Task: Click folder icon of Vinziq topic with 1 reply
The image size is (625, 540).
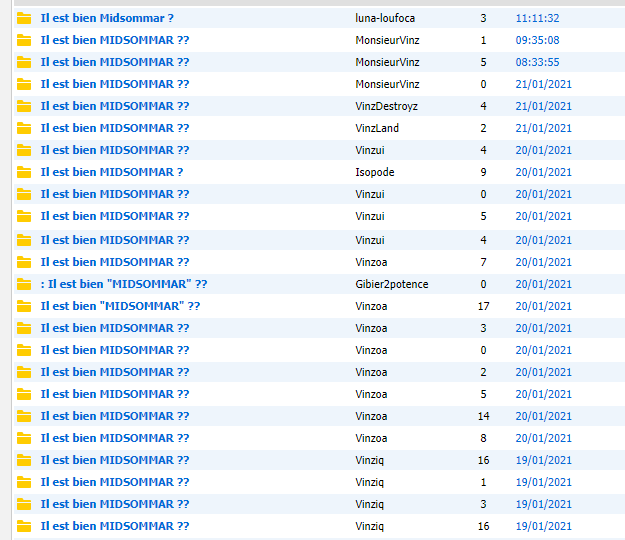Action: [24, 482]
